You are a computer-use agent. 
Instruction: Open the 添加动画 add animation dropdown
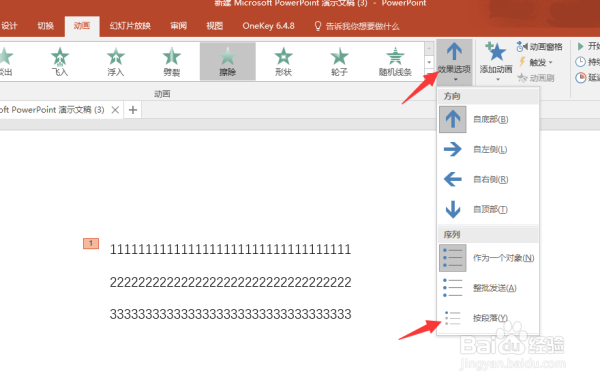pos(496,62)
